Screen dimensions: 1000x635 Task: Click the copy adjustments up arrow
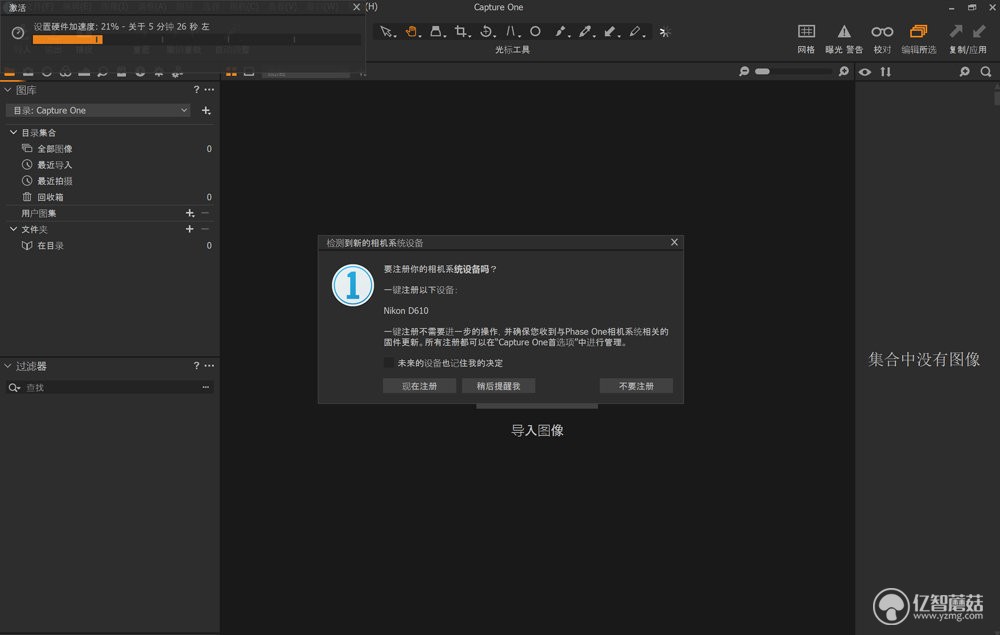click(955, 31)
